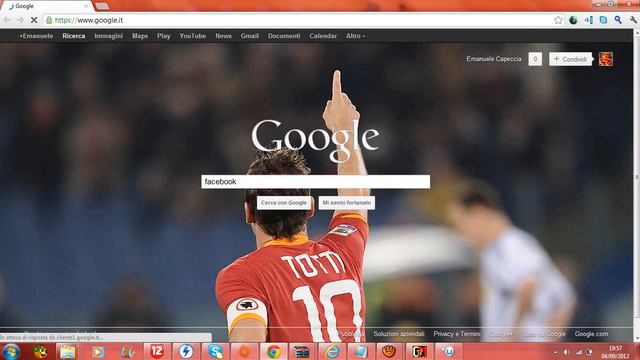
Task: Click the bookmark star in the address bar
Action: coord(558,20)
